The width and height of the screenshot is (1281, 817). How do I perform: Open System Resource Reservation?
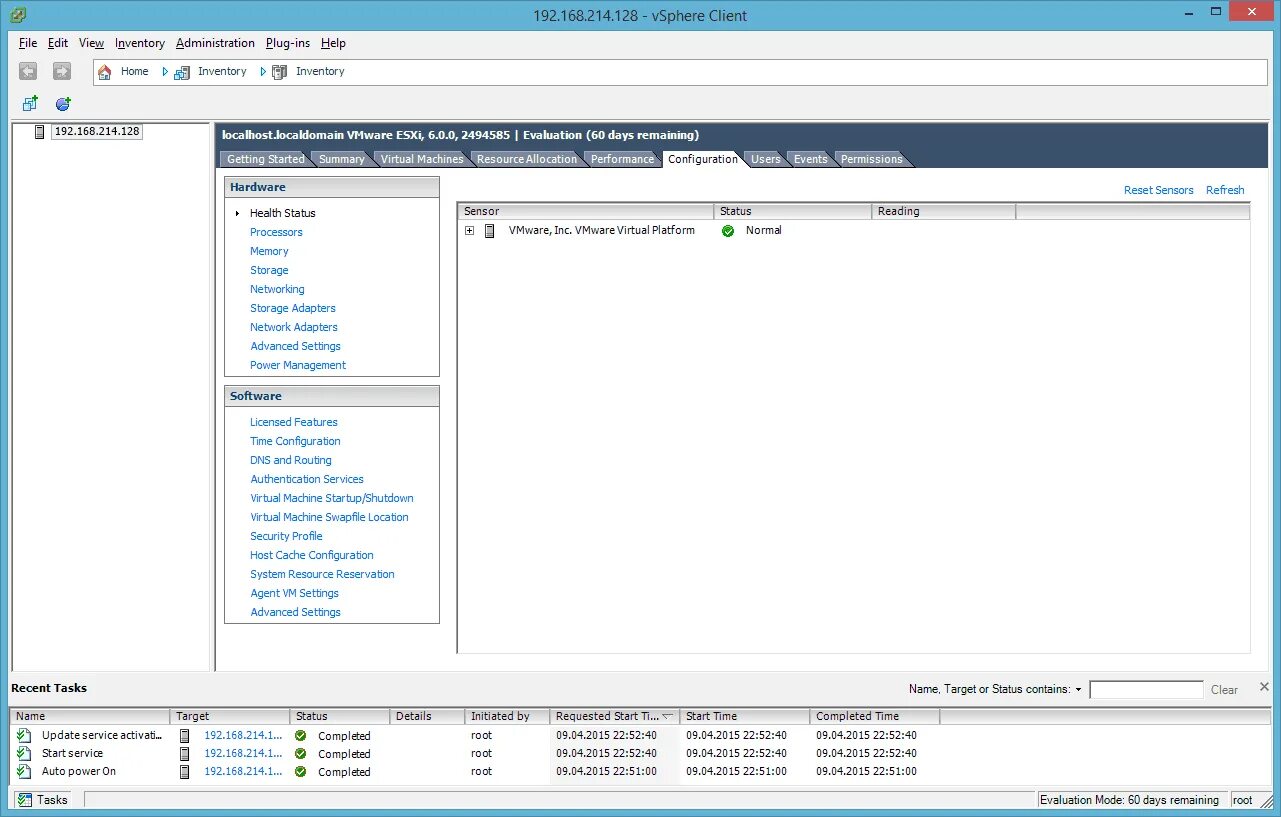pyautogui.click(x=322, y=574)
